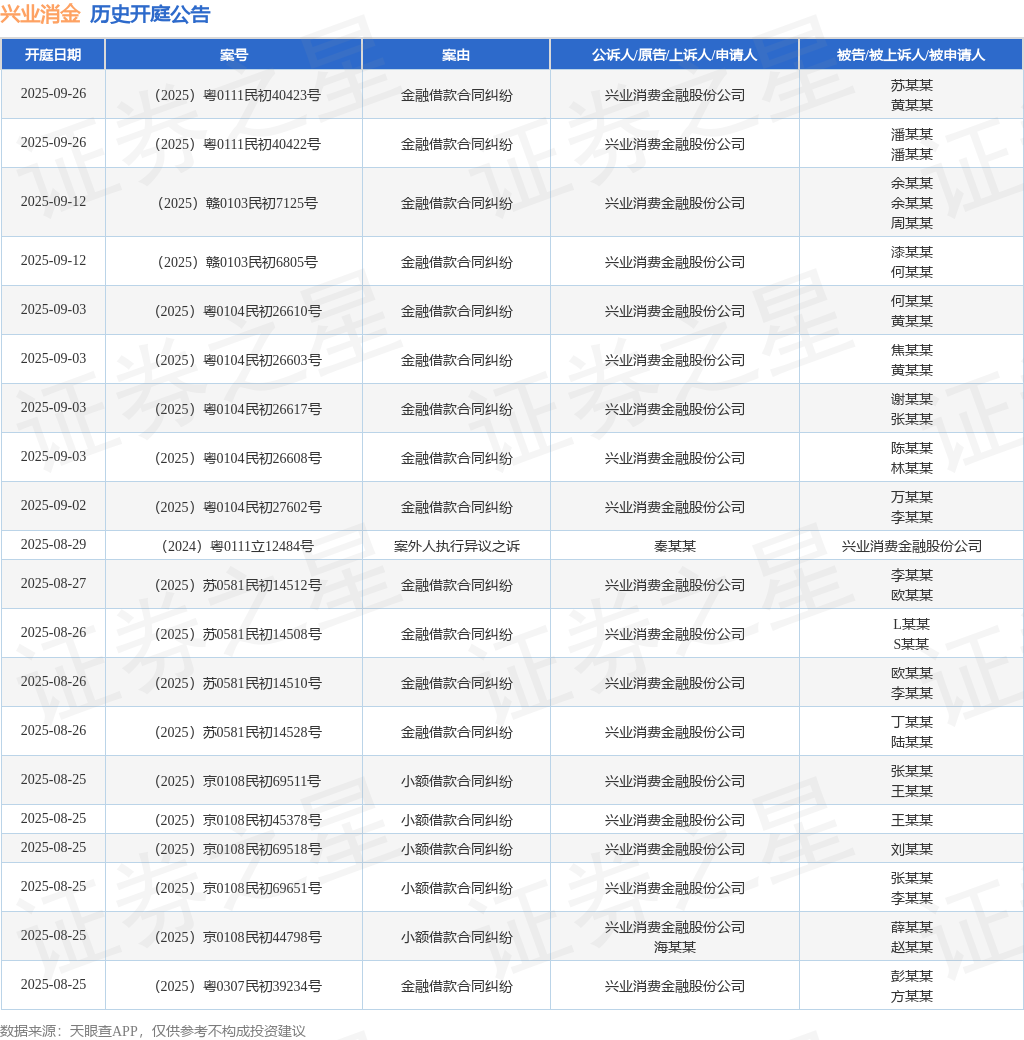The image size is (1024, 1040).
Task: Click defendant 周某某 in the 7125号 row
Action: pos(911,223)
